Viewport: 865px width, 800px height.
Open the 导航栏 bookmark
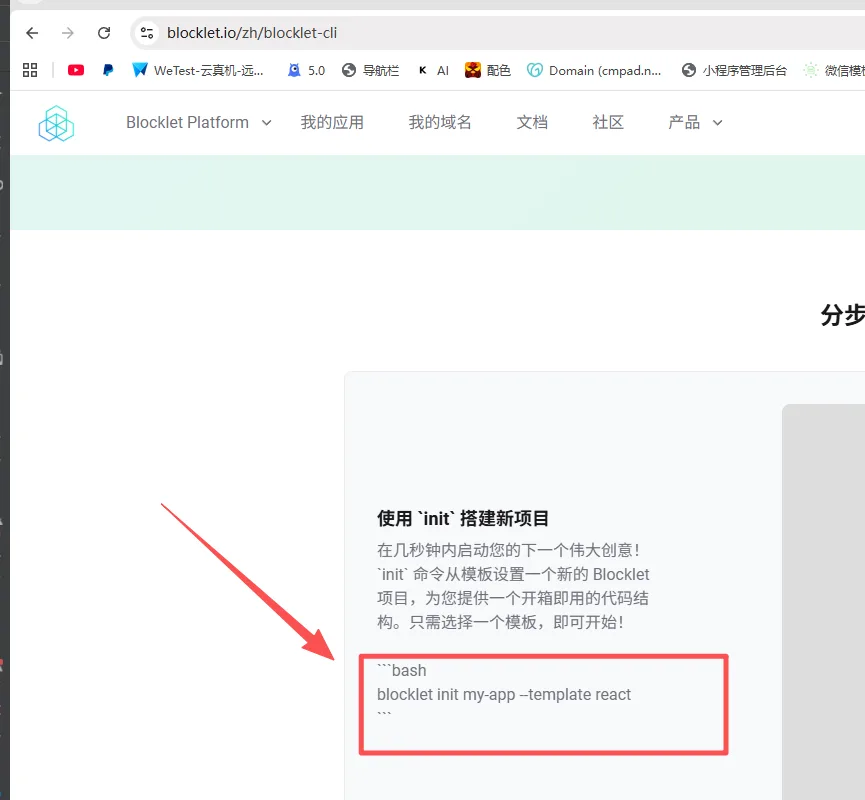(370, 70)
